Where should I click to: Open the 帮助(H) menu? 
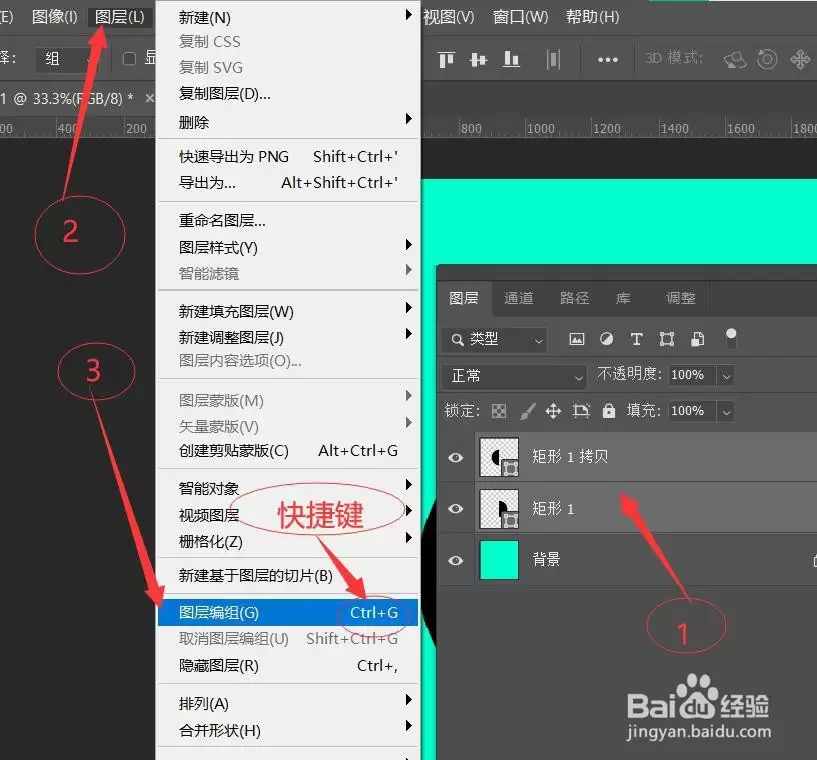click(x=592, y=17)
